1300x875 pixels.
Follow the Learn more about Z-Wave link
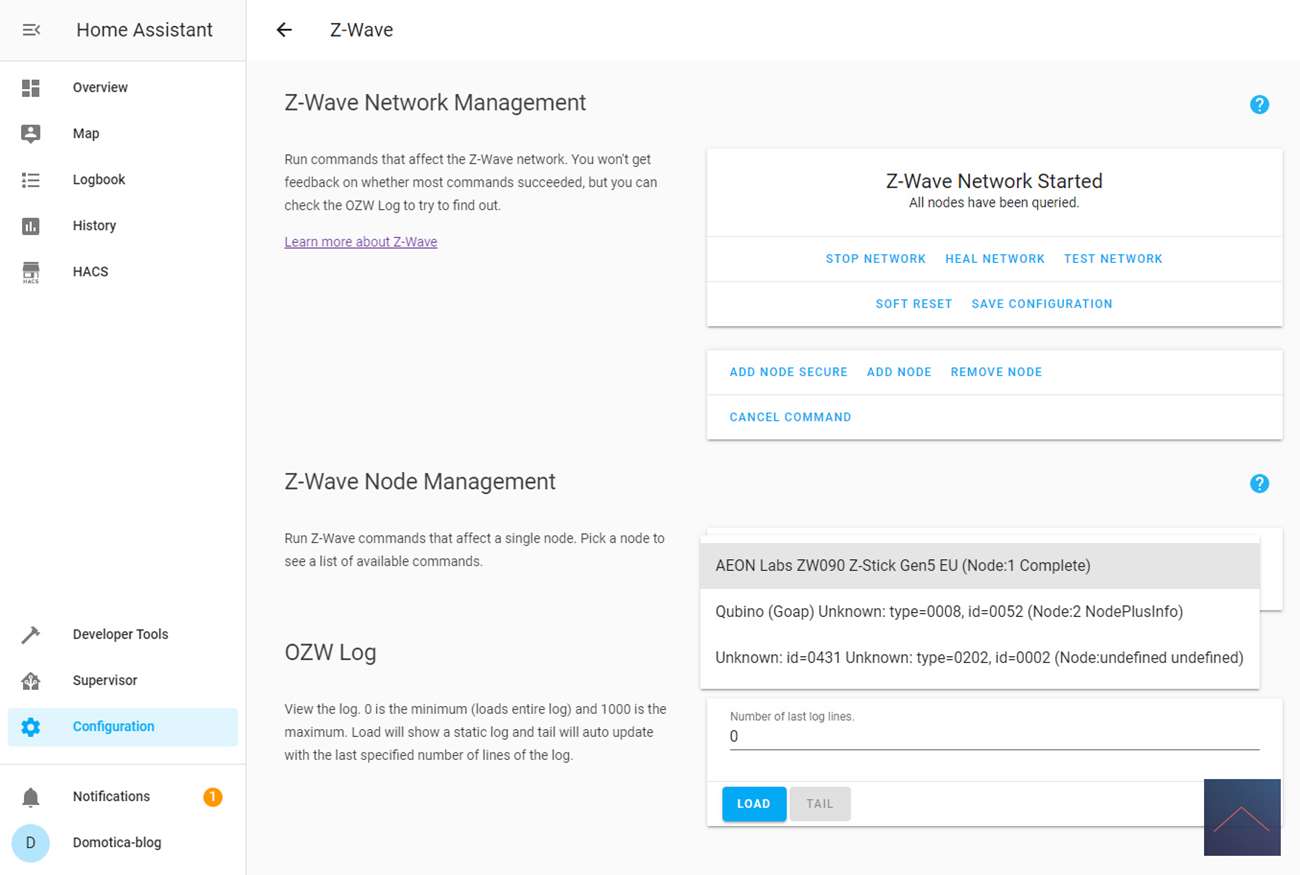point(360,242)
